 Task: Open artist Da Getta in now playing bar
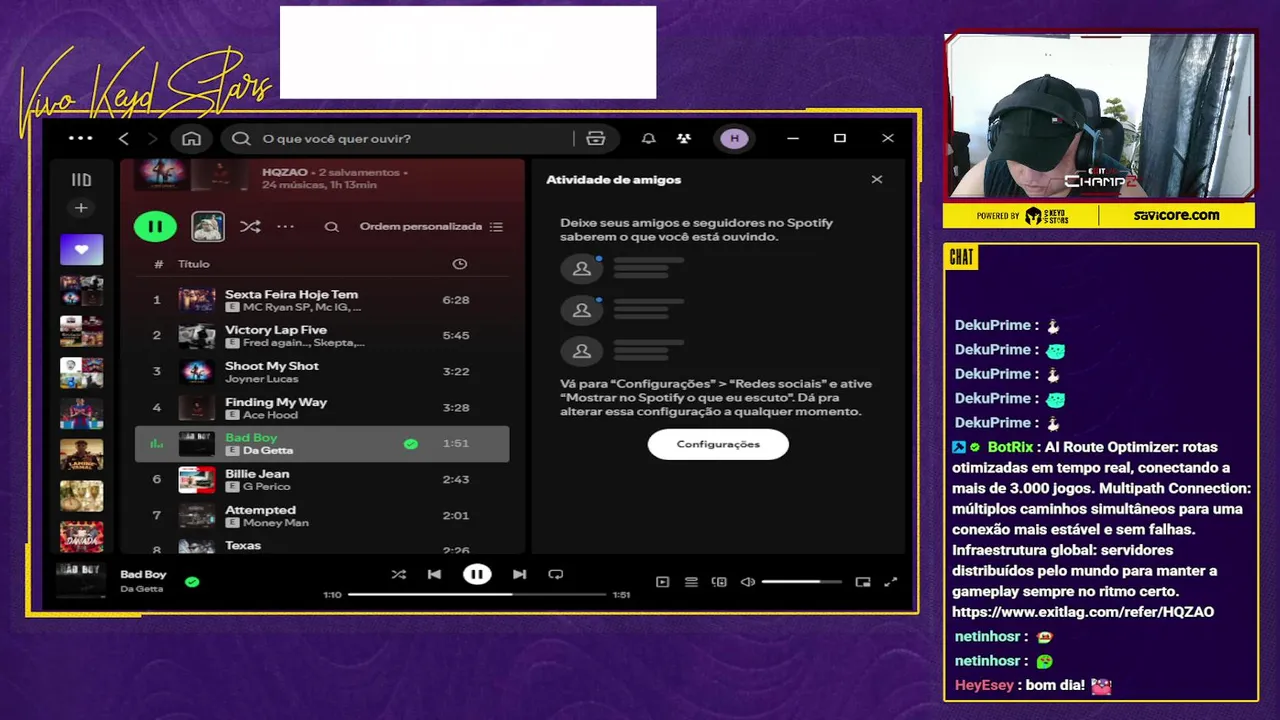(x=141, y=589)
